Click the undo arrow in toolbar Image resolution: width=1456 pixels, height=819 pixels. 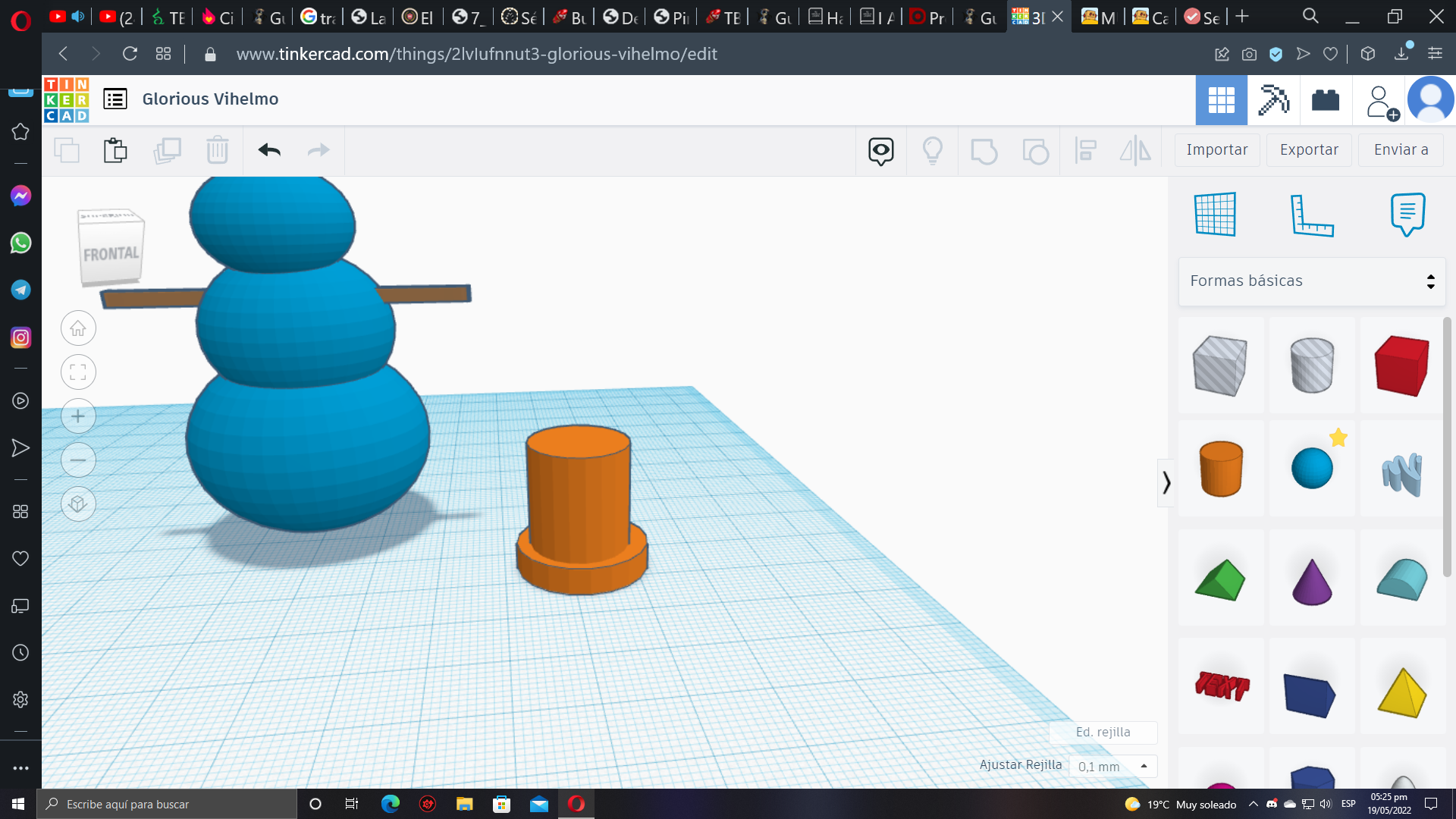tap(269, 150)
